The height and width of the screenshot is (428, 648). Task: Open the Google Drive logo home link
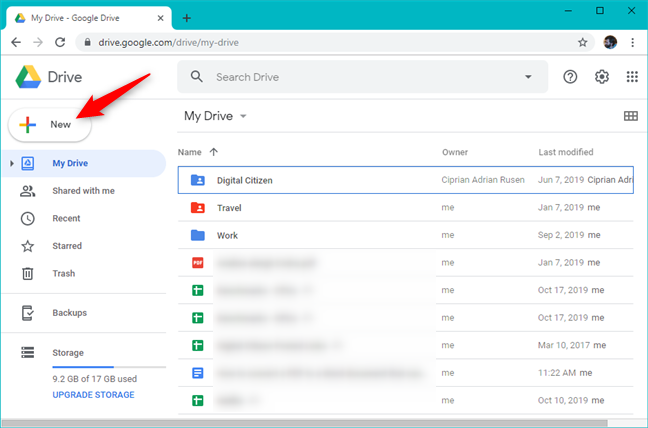[x=49, y=77]
